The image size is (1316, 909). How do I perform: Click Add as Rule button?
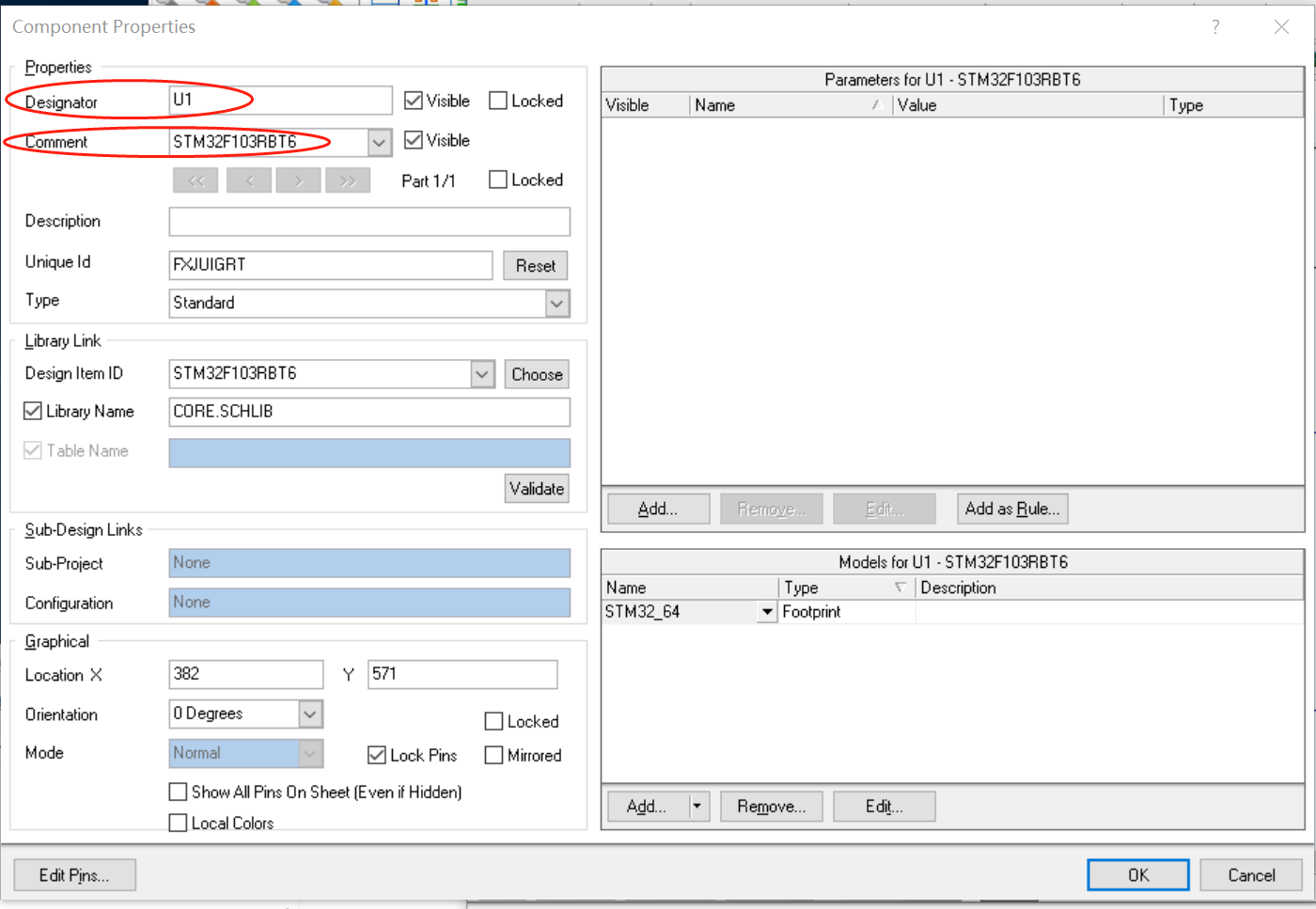click(1012, 509)
